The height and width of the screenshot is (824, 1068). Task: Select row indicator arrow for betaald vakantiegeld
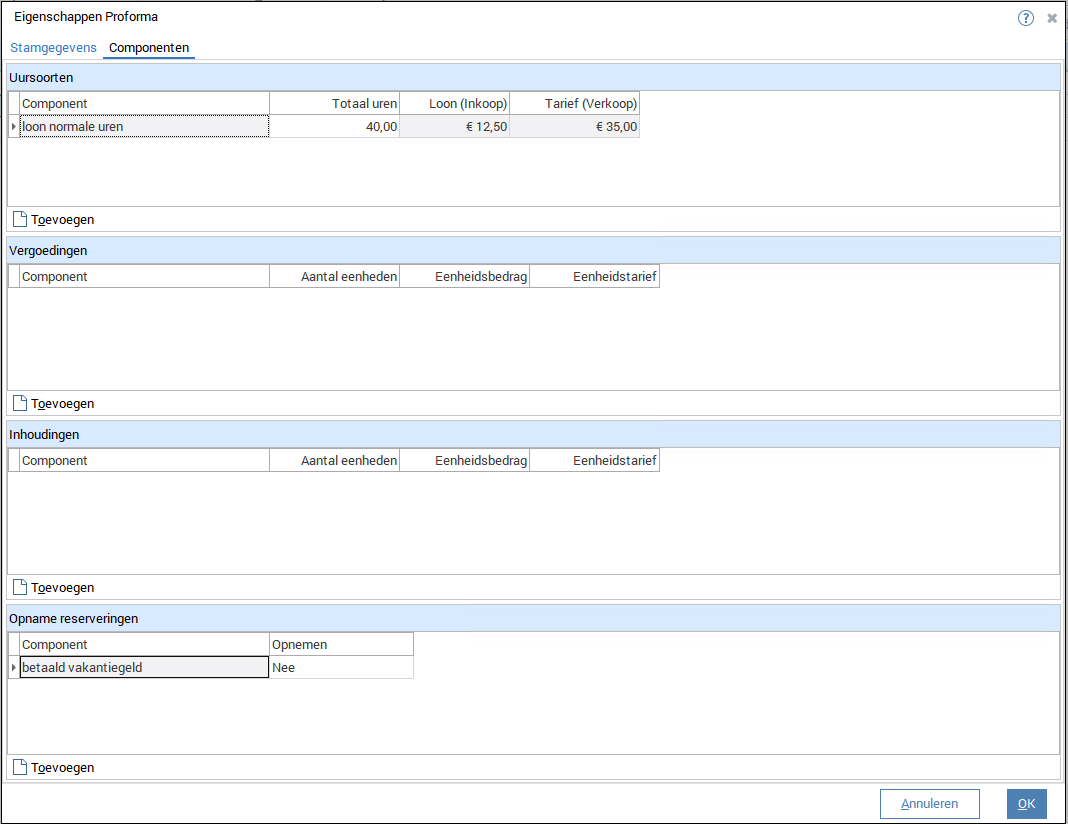click(x=13, y=667)
